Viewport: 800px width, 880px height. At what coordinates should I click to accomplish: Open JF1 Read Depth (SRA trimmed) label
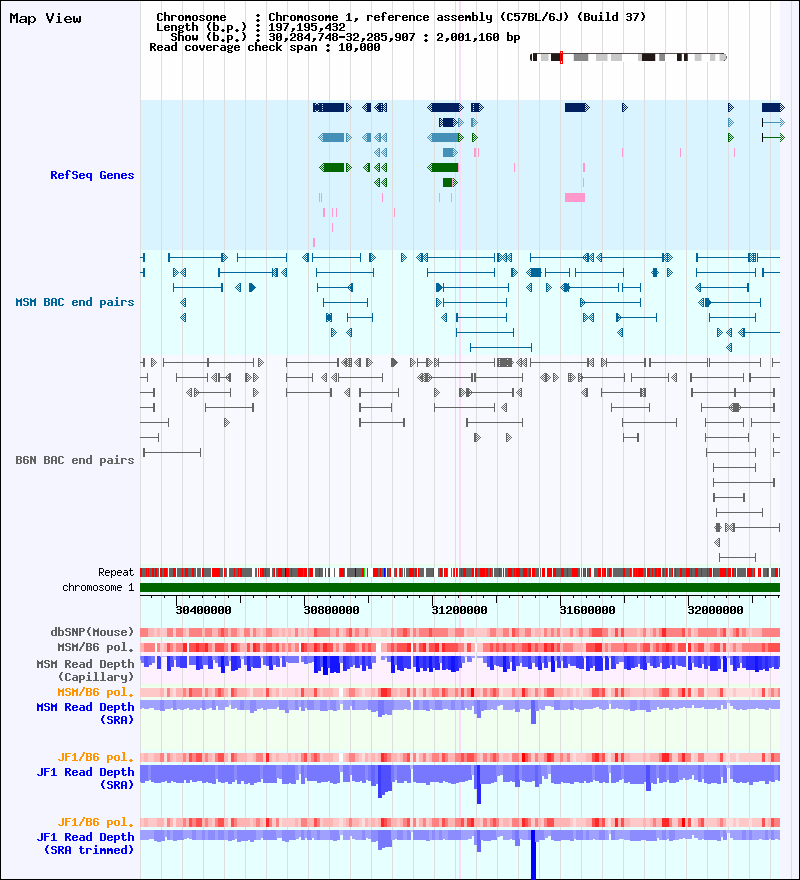tap(85, 844)
